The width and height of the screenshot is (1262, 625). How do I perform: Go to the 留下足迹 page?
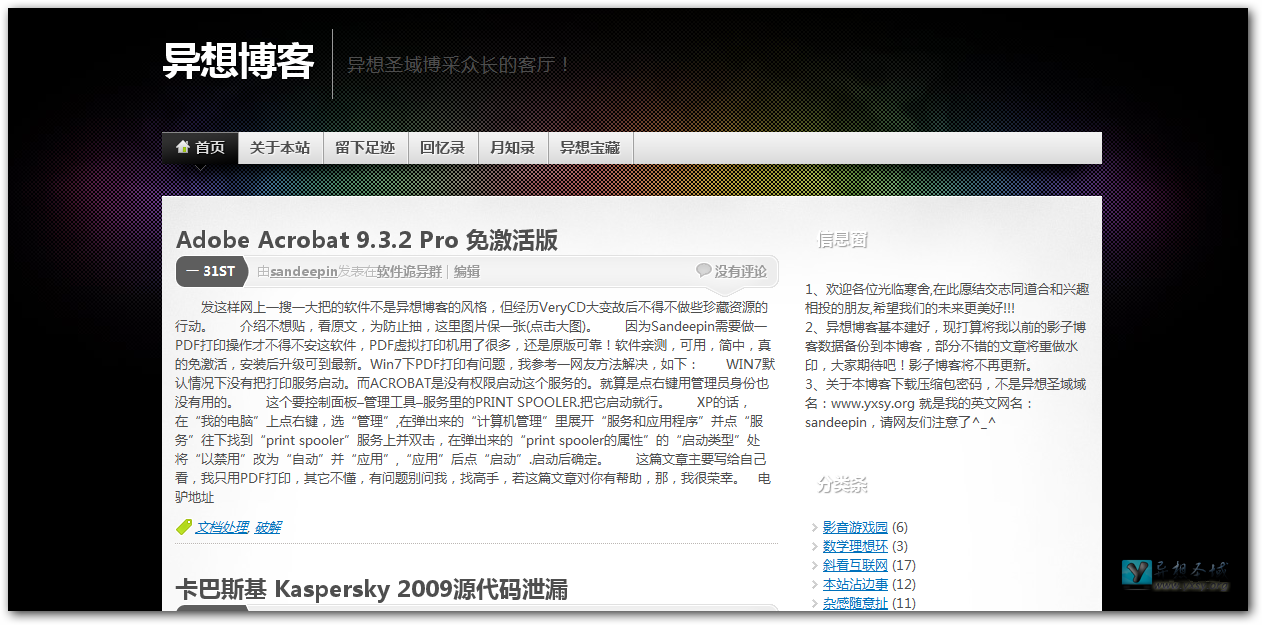pos(365,148)
